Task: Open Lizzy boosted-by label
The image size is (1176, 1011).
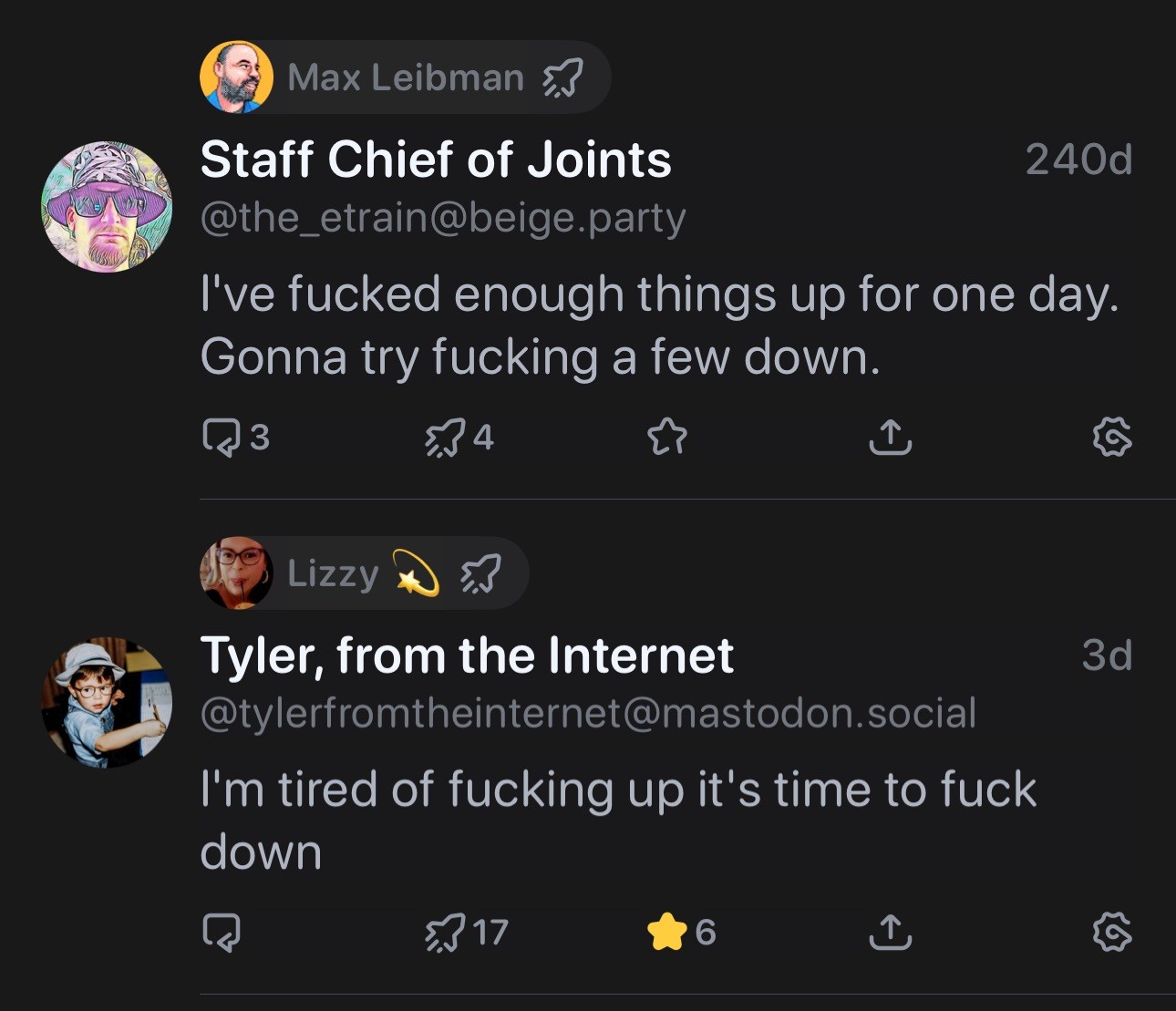Action: (363, 573)
